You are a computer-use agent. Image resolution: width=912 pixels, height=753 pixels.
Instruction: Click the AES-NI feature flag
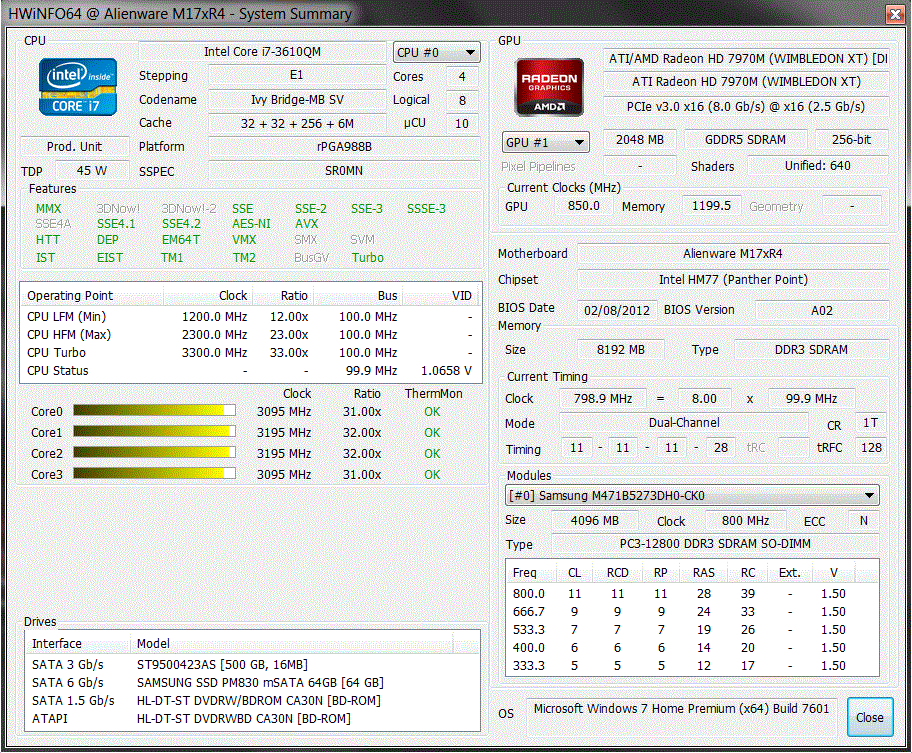(x=251, y=224)
